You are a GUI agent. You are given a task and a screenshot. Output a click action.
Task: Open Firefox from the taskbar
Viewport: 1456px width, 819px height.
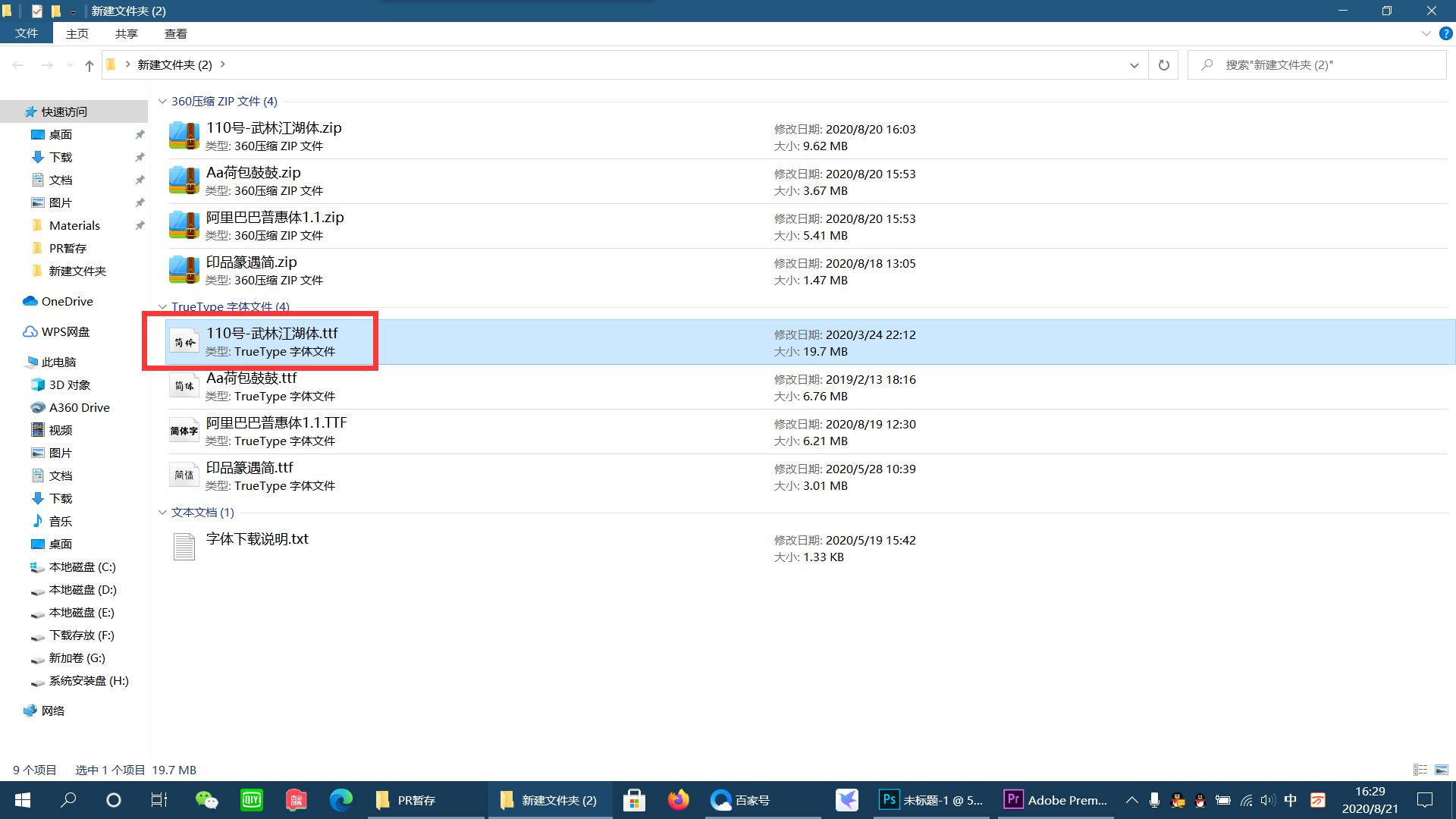pos(678,800)
